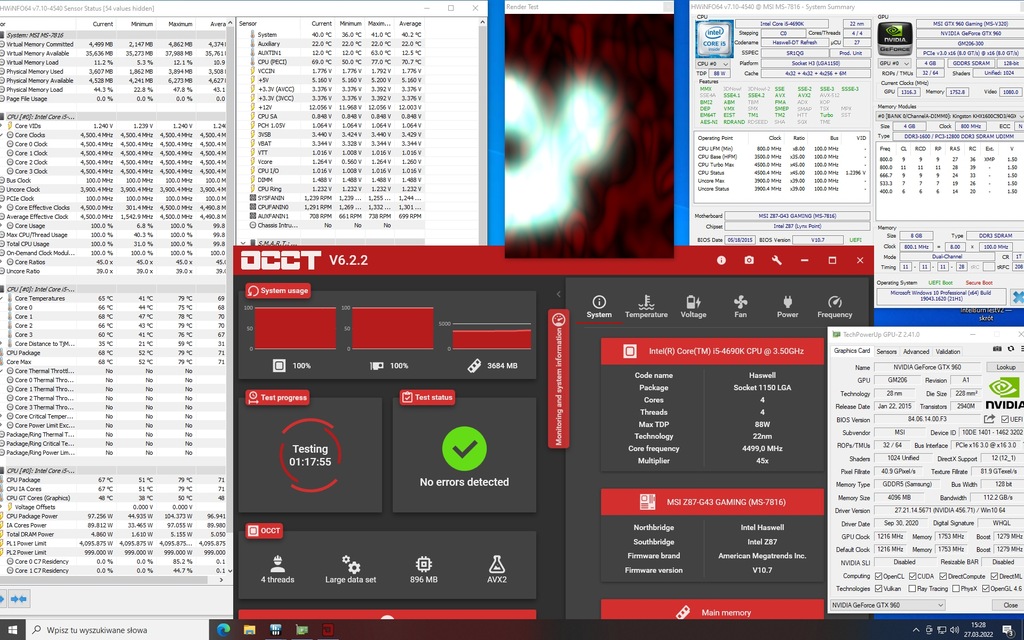1024x640 pixels.
Task: Open GPU-Z Sensors tab
Action: pos(886,351)
